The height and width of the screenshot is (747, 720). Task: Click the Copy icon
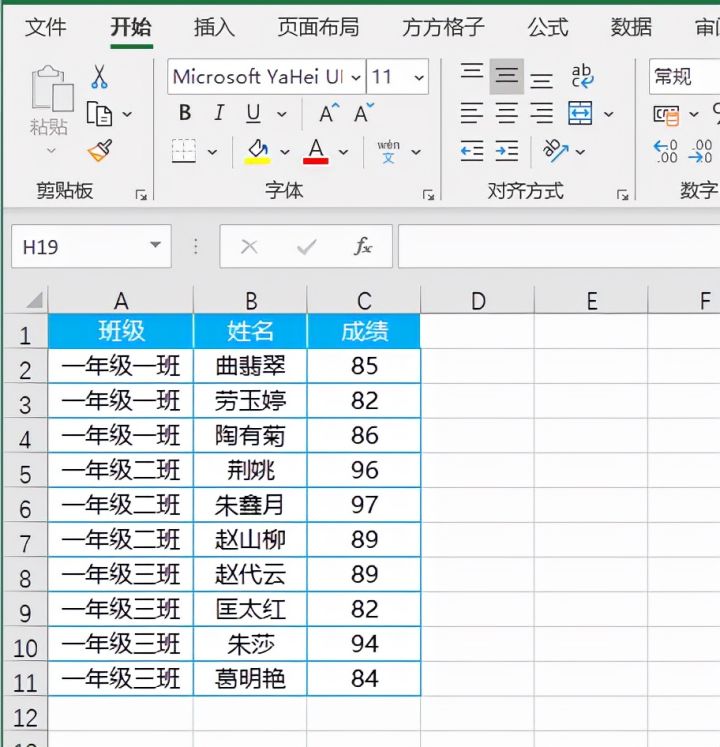[99, 114]
